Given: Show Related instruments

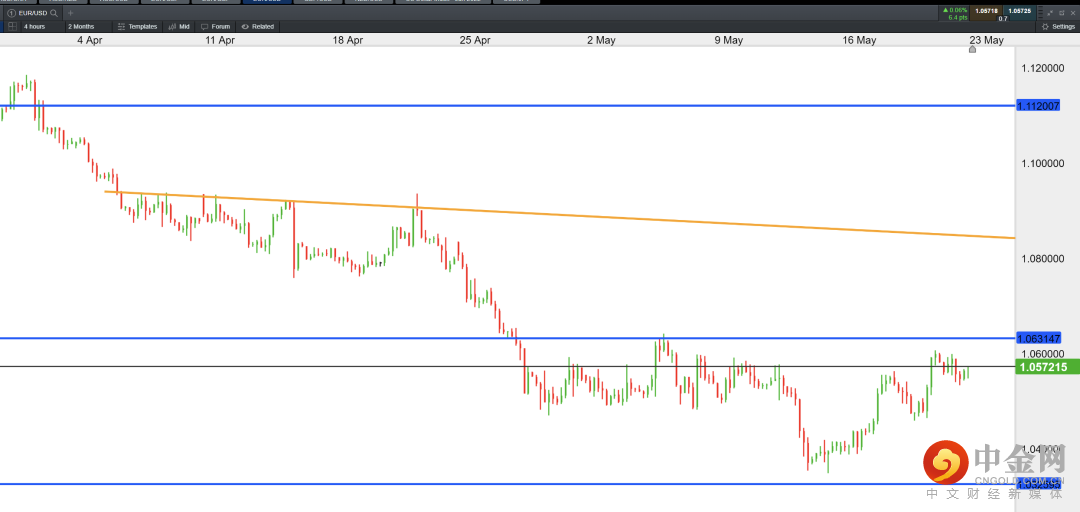Looking at the screenshot, I should coord(257,26).
